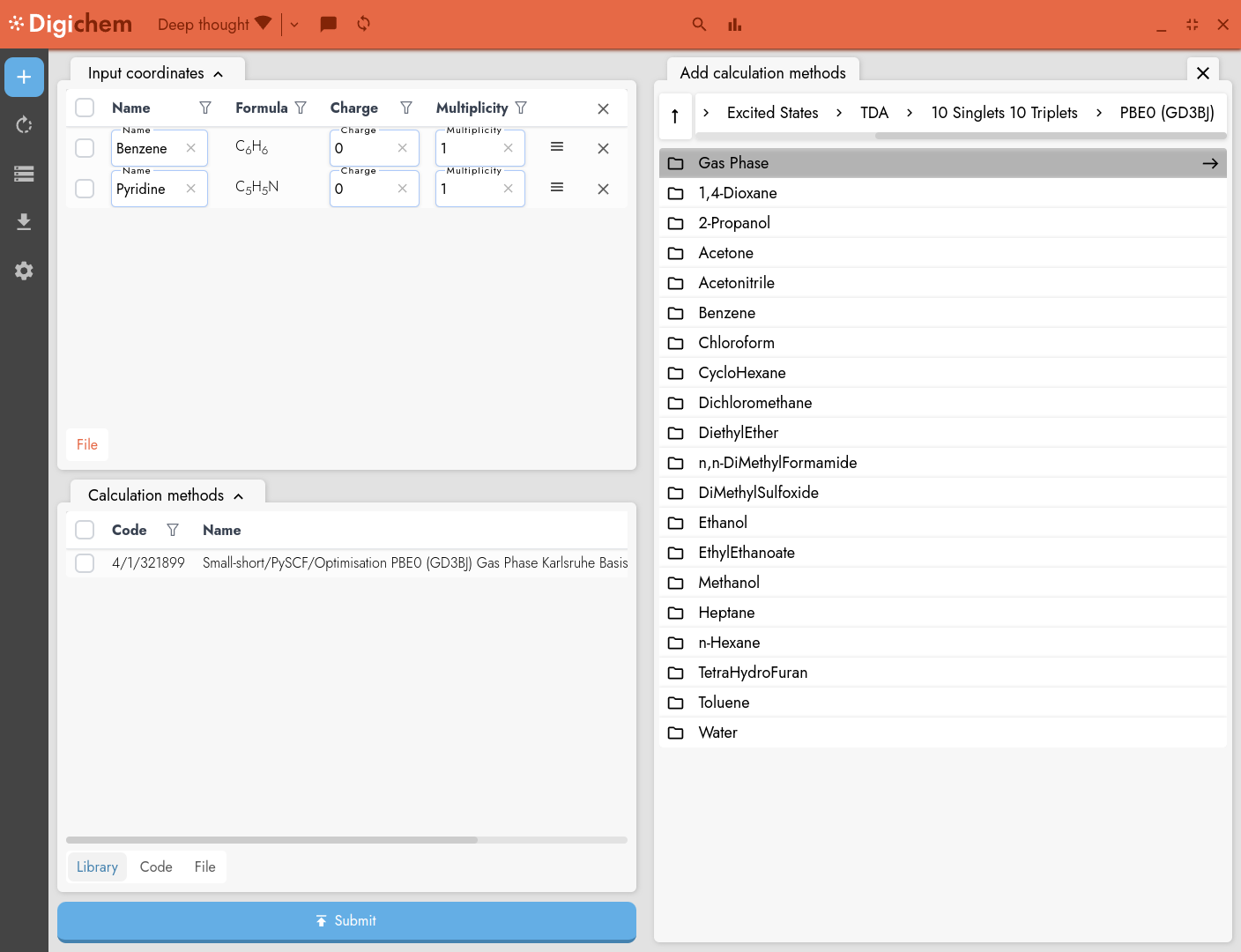Collapse the Calculation methods panel
Viewport: 1241px width, 952px height.
pos(239,496)
